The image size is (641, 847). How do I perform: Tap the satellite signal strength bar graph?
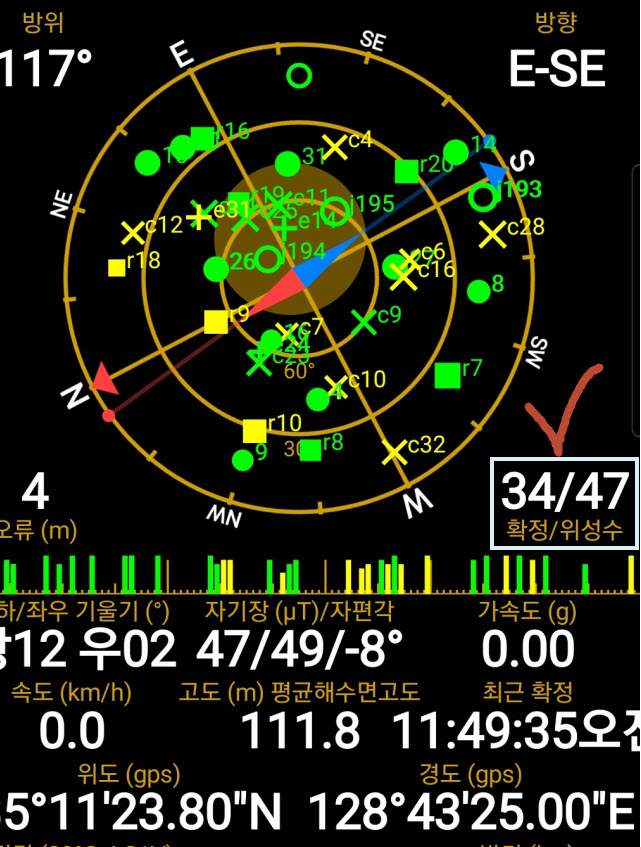(x=320, y=574)
